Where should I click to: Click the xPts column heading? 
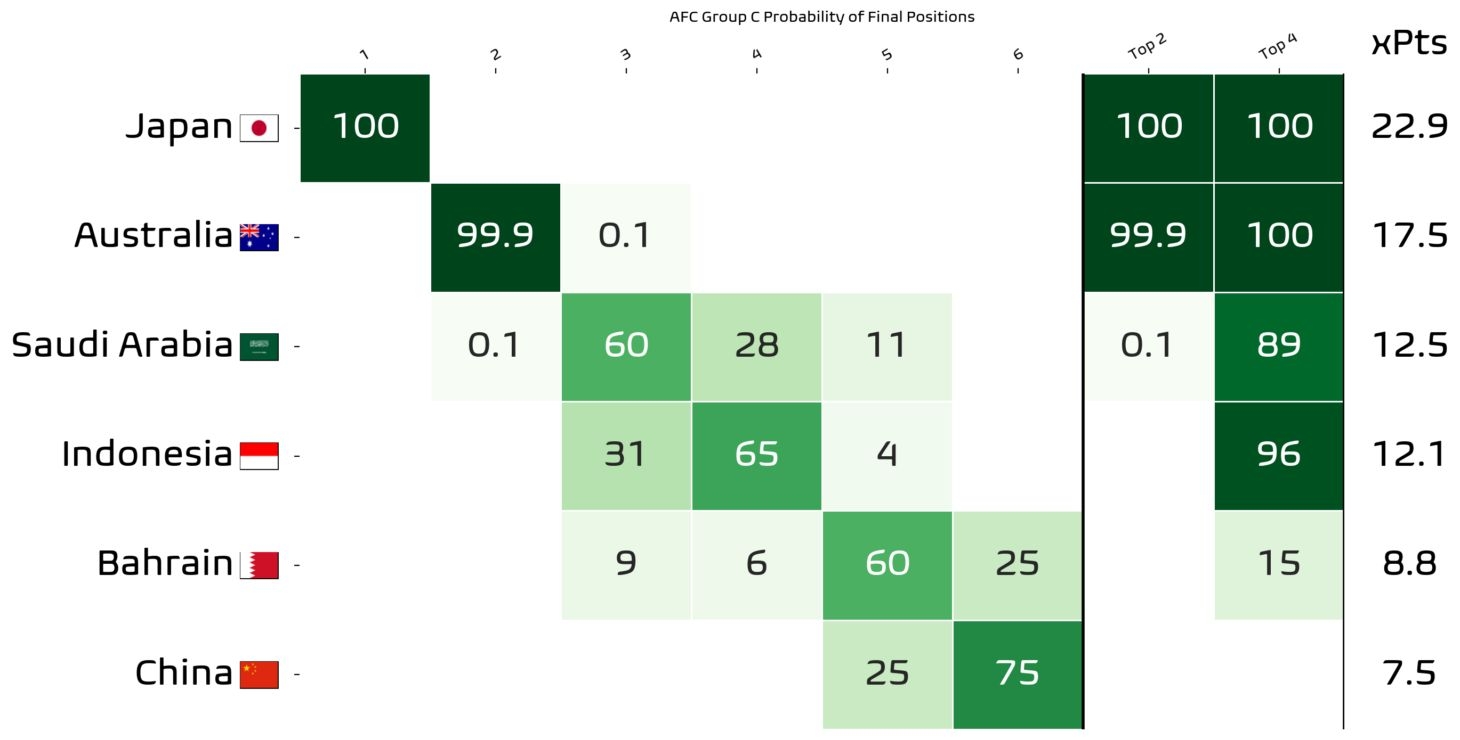[1408, 45]
